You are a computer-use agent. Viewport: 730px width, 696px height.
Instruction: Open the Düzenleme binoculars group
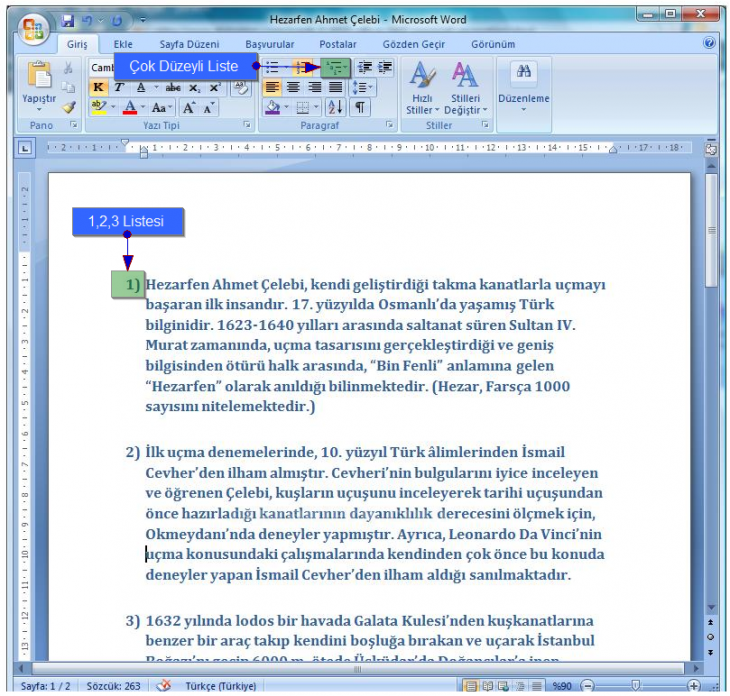tap(524, 86)
